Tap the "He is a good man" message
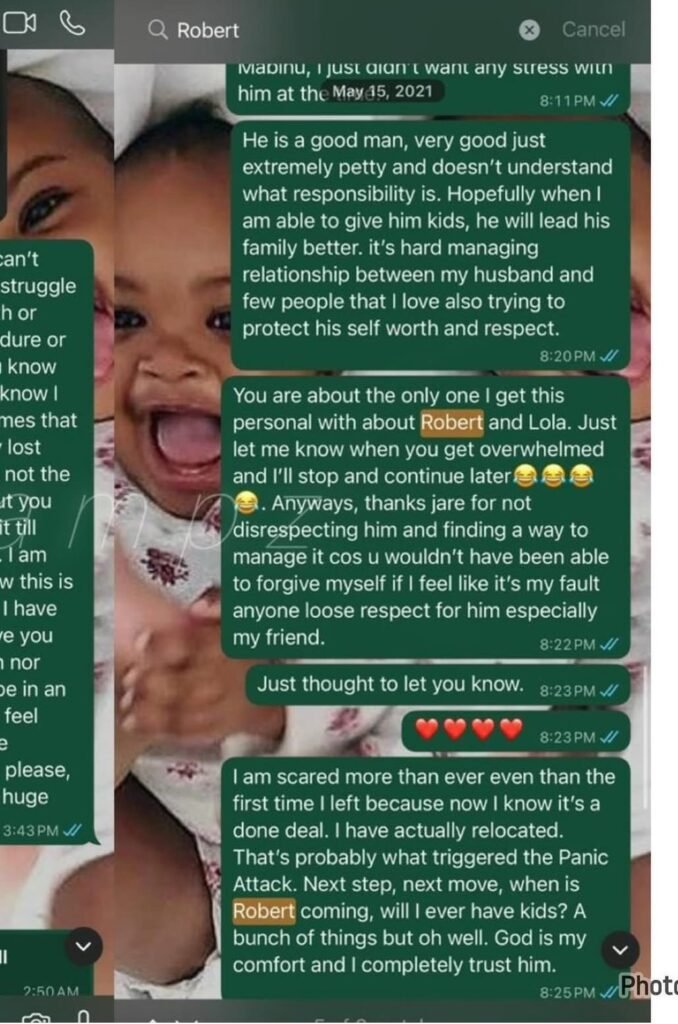The width and height of the screenshot is (678, 1024). (x=430, y=246)
